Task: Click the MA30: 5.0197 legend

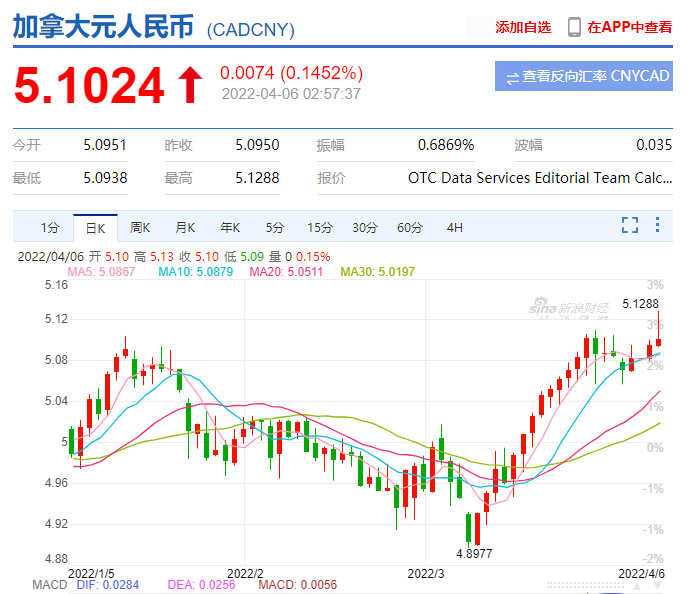Action: point(378,272)
